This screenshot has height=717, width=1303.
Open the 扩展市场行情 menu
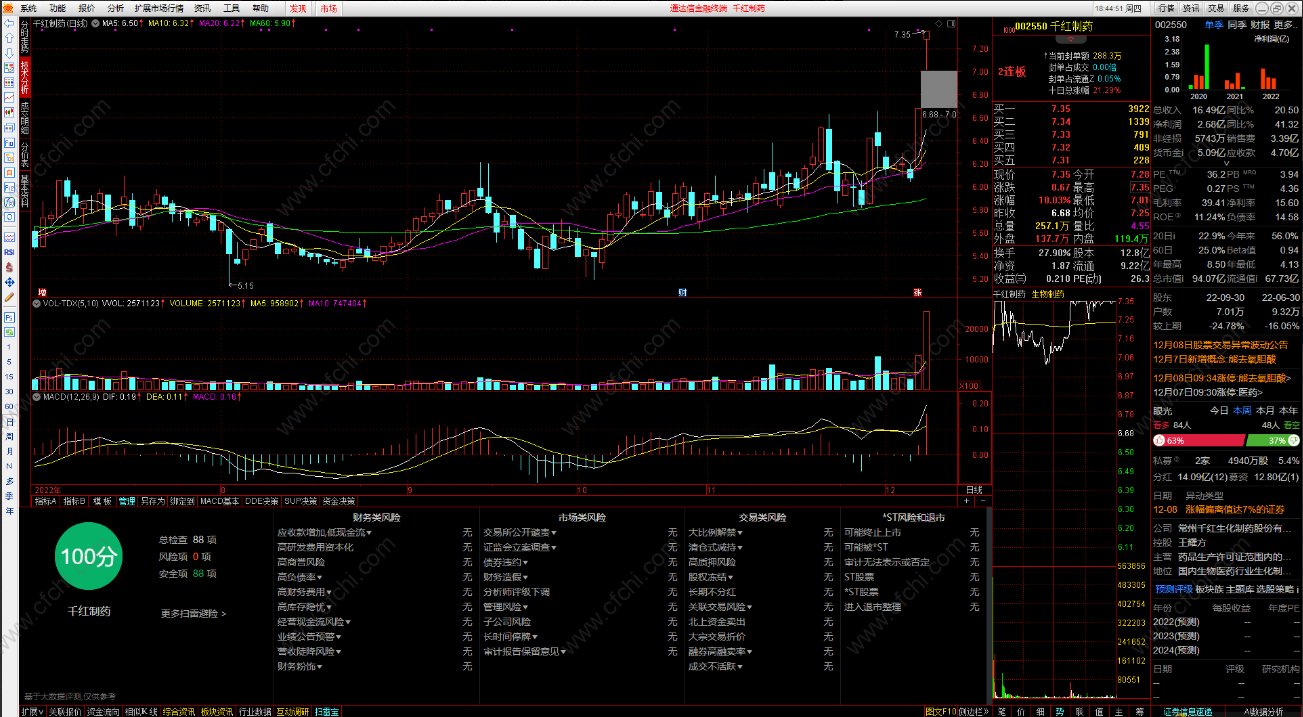(x=159, y=7)
